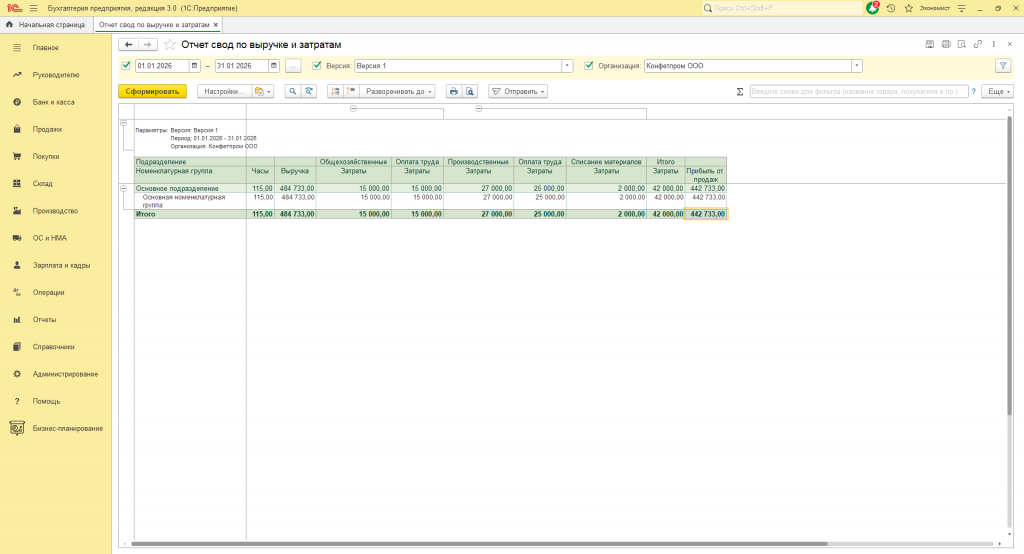This screenshot has height=554, width=1024.
Task: Add report to favorites with star icon
Action: [170, 45]
